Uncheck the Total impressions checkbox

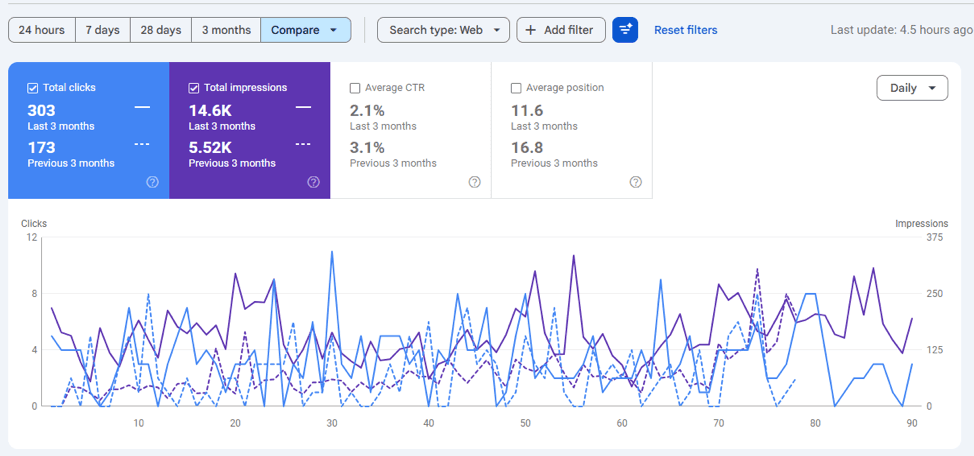[194, 88]
